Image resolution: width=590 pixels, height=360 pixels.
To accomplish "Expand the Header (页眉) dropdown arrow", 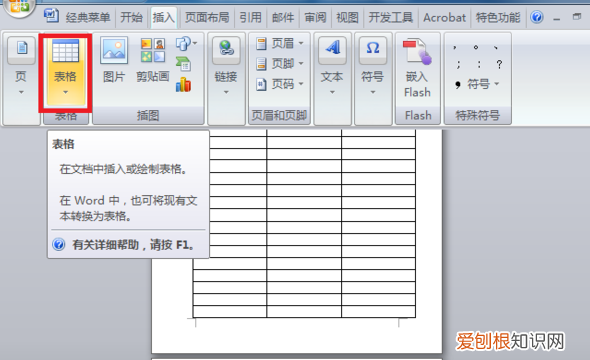I will [301, 43].
